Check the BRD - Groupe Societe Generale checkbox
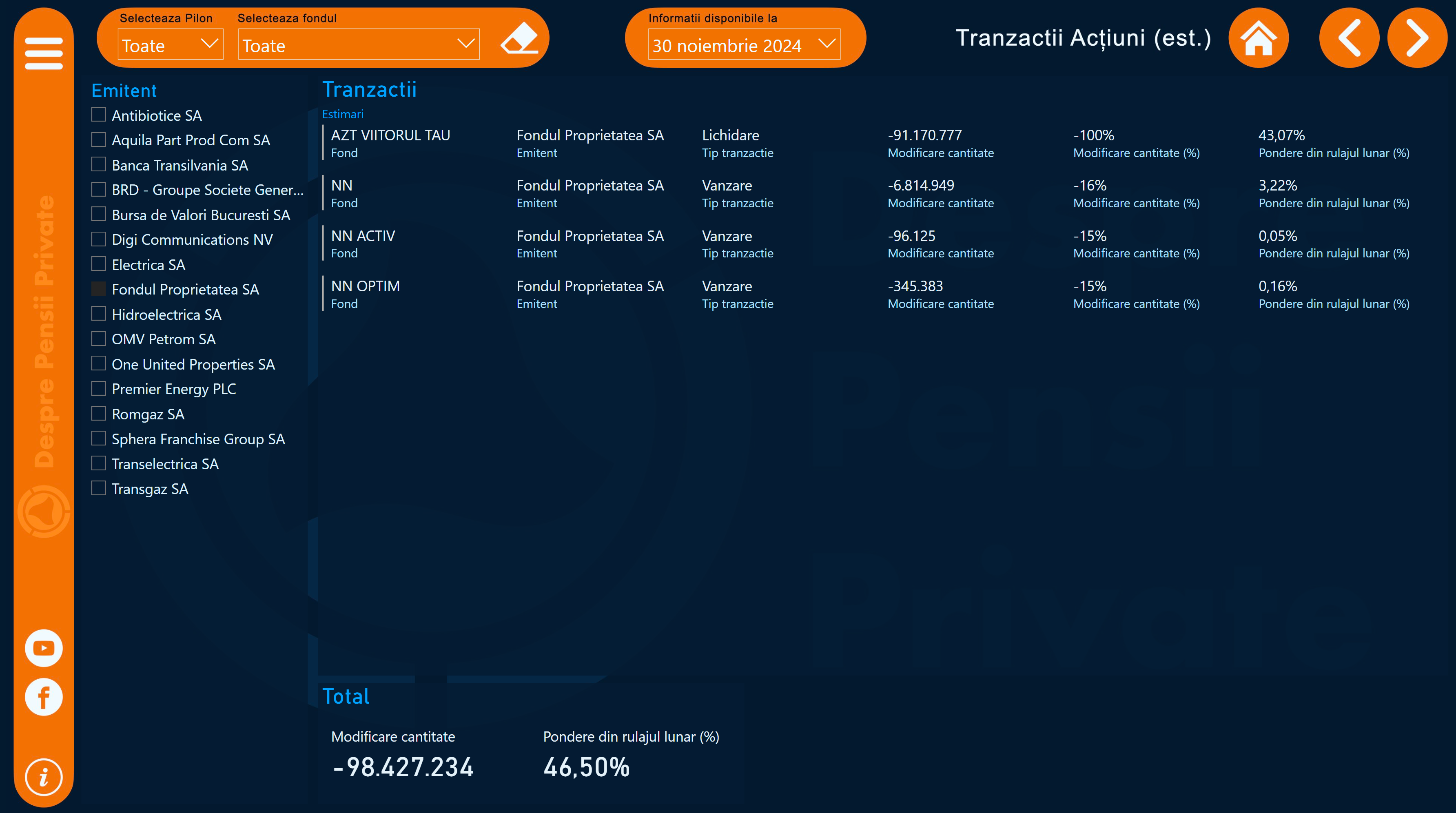 (x=98, y=189)
